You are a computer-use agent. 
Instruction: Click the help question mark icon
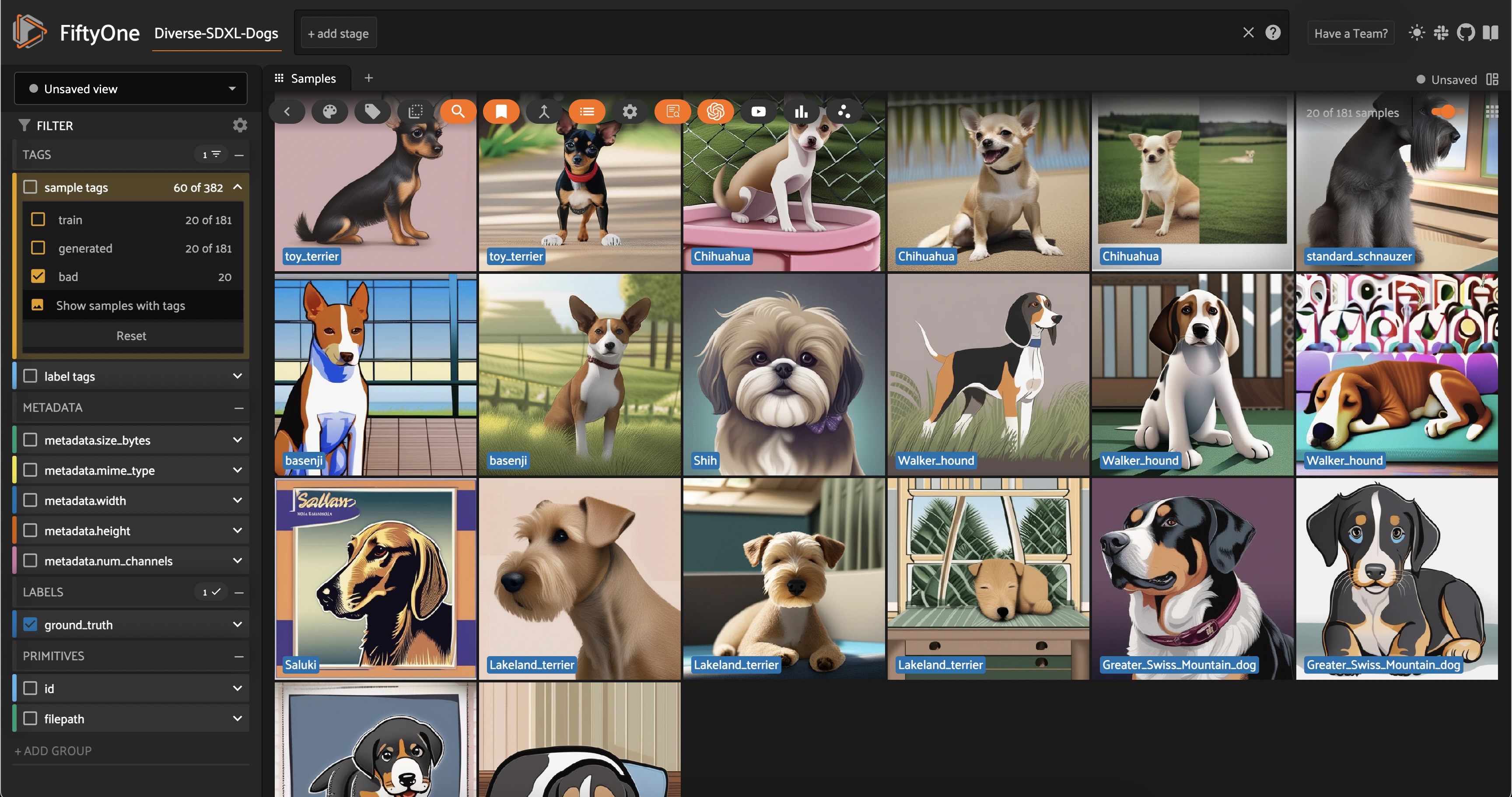click(1273, 32)
